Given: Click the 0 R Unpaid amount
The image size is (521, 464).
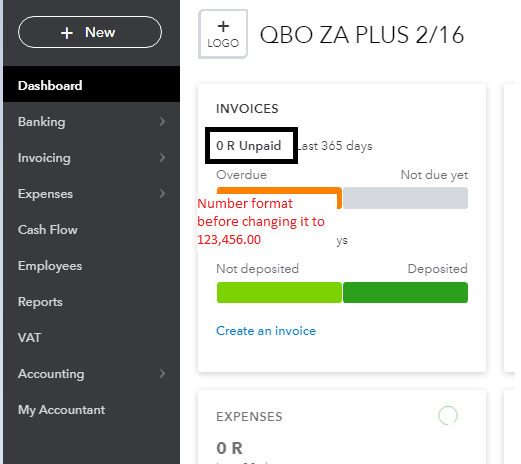Looking at the screenshot, I should 249,146.
